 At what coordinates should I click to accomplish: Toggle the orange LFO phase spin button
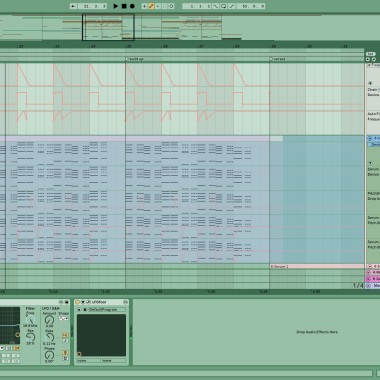65,353
